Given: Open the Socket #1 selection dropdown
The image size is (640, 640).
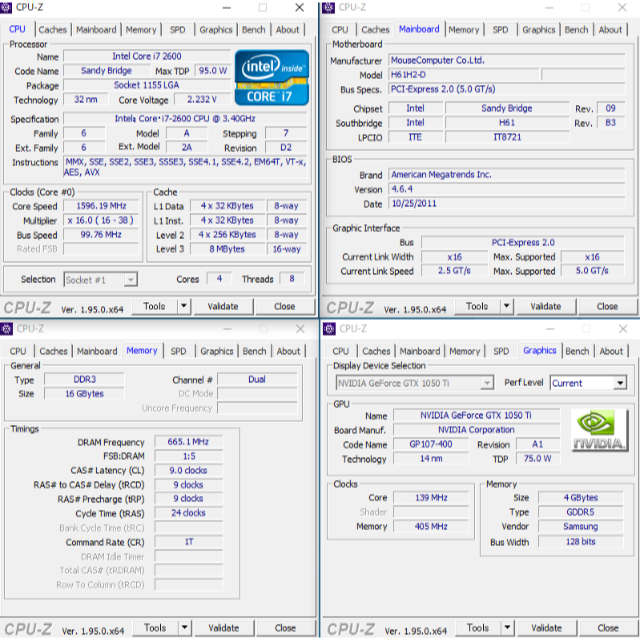Looking at the screenshot, I should [100, 280].
